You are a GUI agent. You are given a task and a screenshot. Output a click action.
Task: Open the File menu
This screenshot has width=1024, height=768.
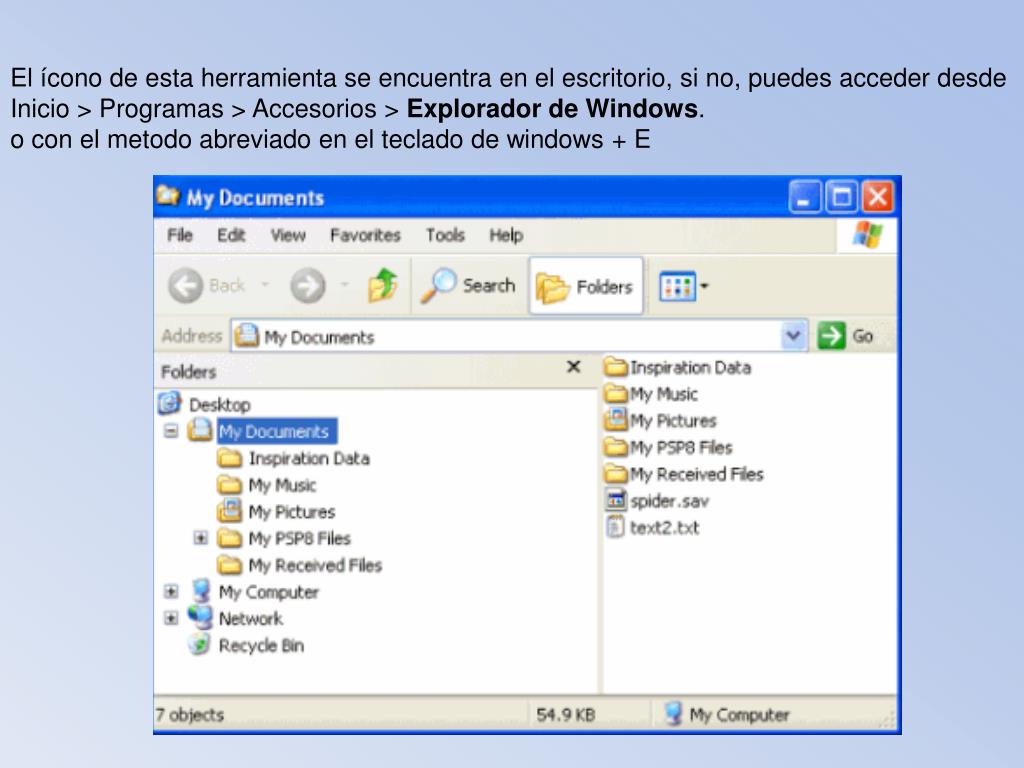[180, 235]
